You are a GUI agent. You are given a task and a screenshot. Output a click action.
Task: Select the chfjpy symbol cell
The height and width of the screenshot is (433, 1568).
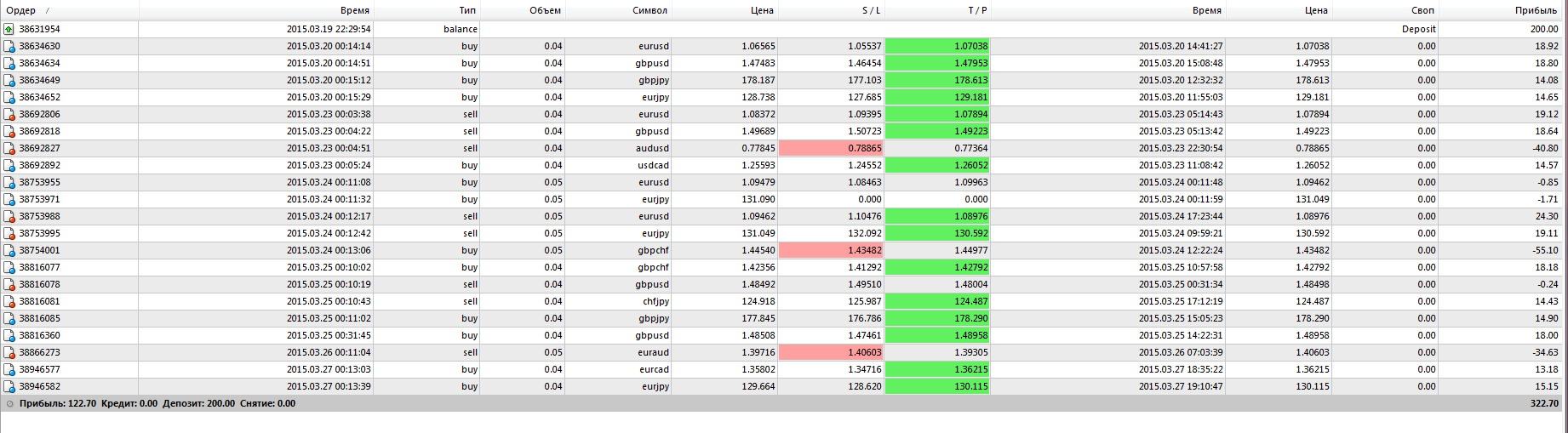coord(618,301)
